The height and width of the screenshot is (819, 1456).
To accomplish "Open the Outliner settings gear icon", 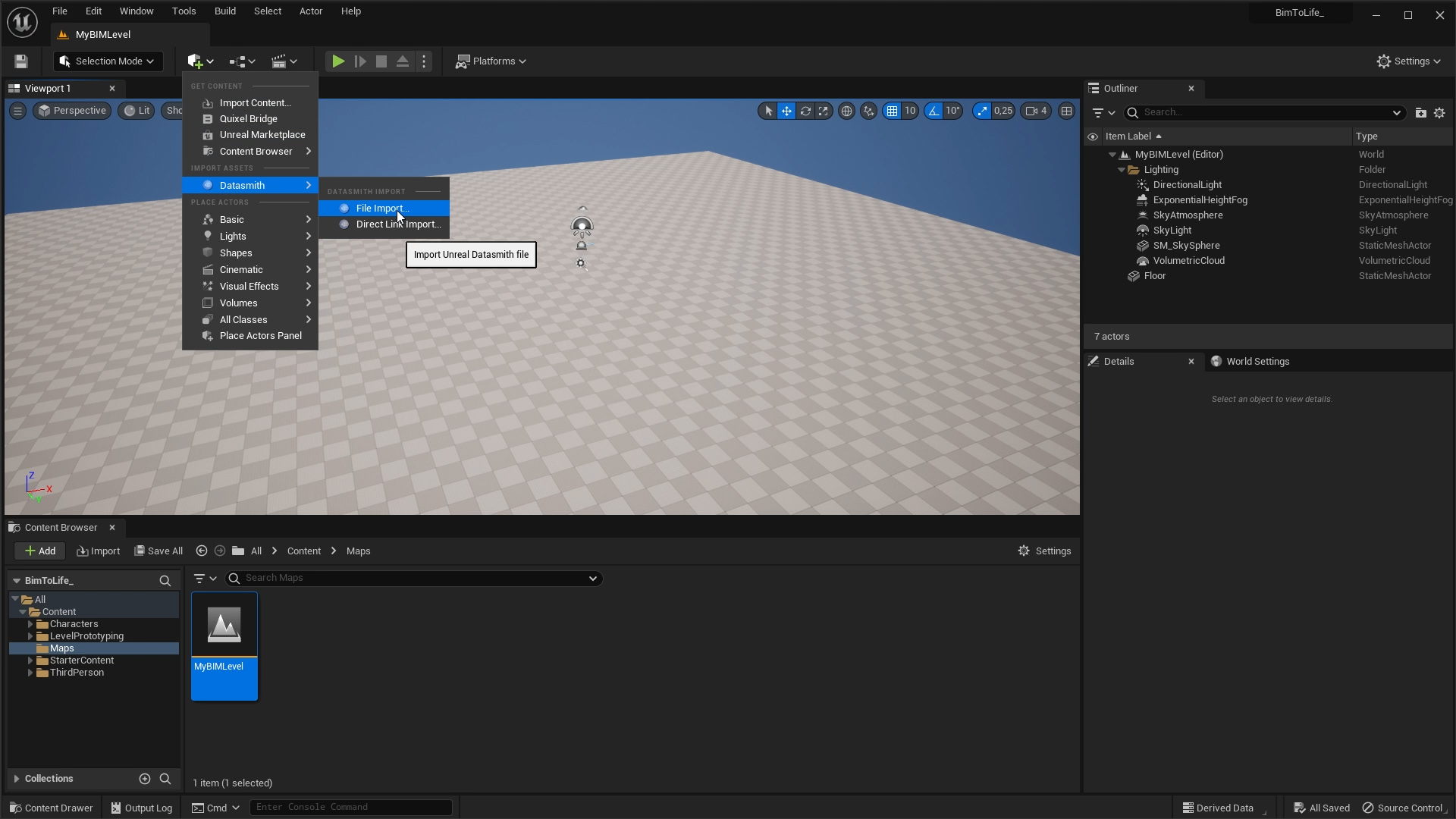I will [1439, 113].
